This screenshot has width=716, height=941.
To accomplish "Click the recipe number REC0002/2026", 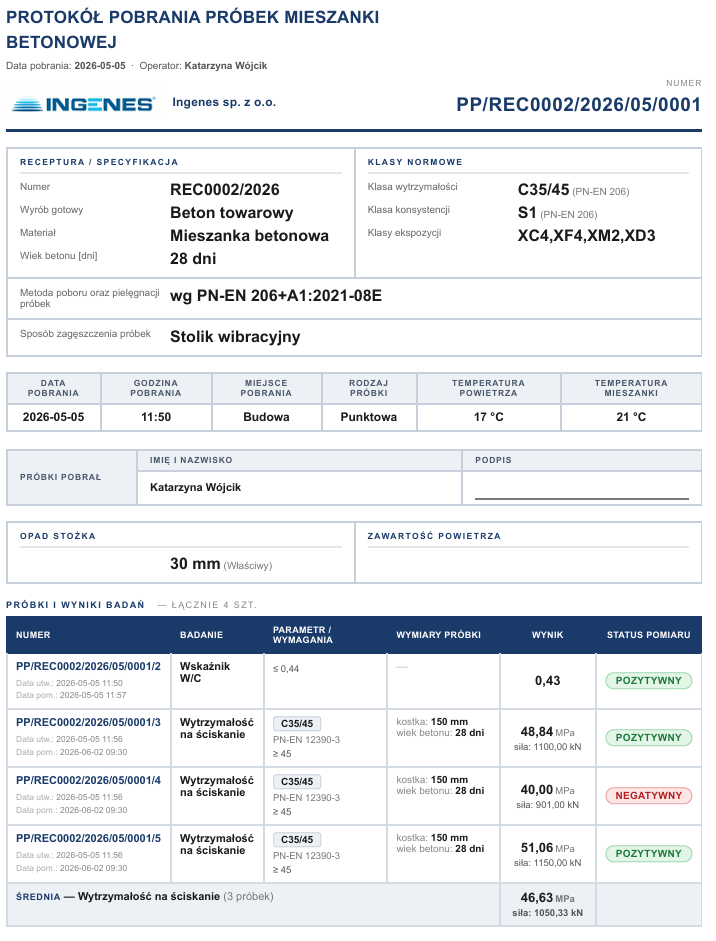I will (224, 190).
